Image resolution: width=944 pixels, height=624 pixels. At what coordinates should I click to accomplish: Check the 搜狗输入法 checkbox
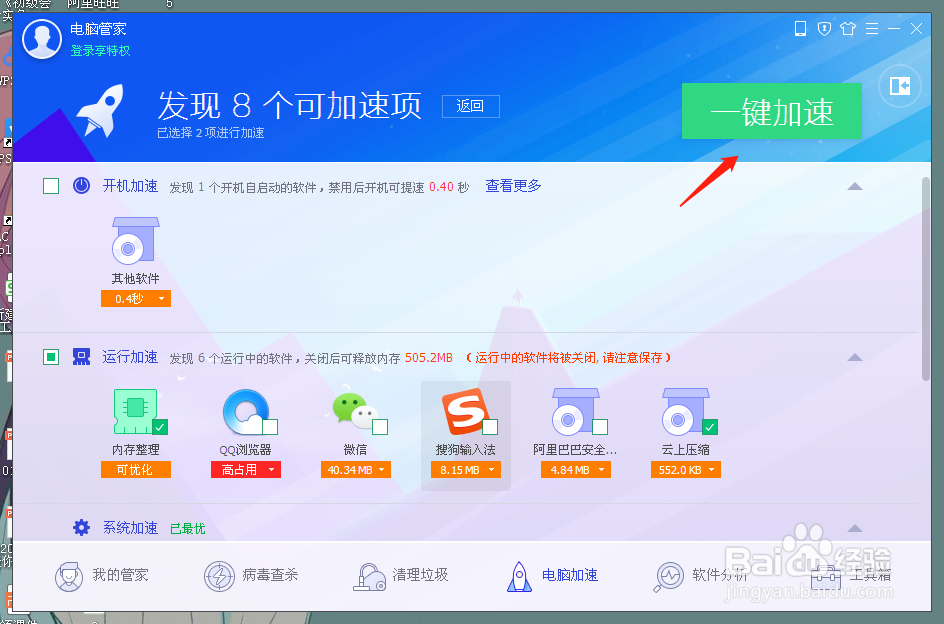(x=490, y=427)
